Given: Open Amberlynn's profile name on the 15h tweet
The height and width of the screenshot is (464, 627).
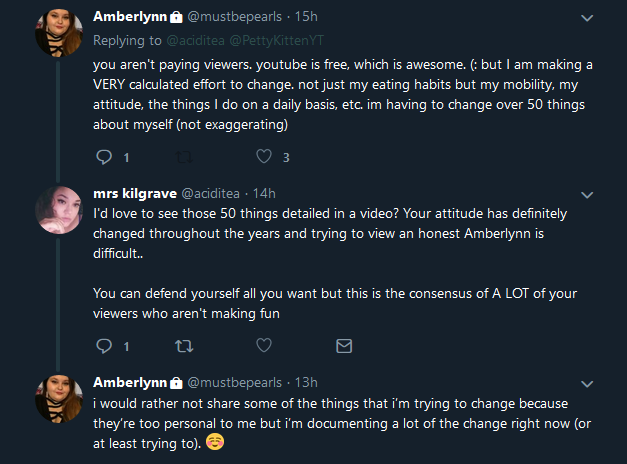Looking at the screenshot, I should pos(130,16).
